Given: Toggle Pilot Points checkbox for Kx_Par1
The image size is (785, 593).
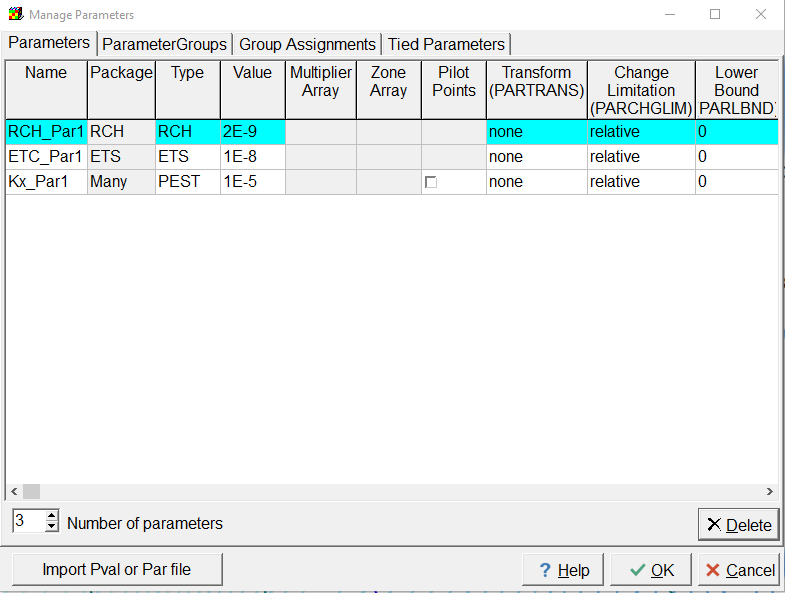Looking at the screenshot, I should click(x=431, y=182).
